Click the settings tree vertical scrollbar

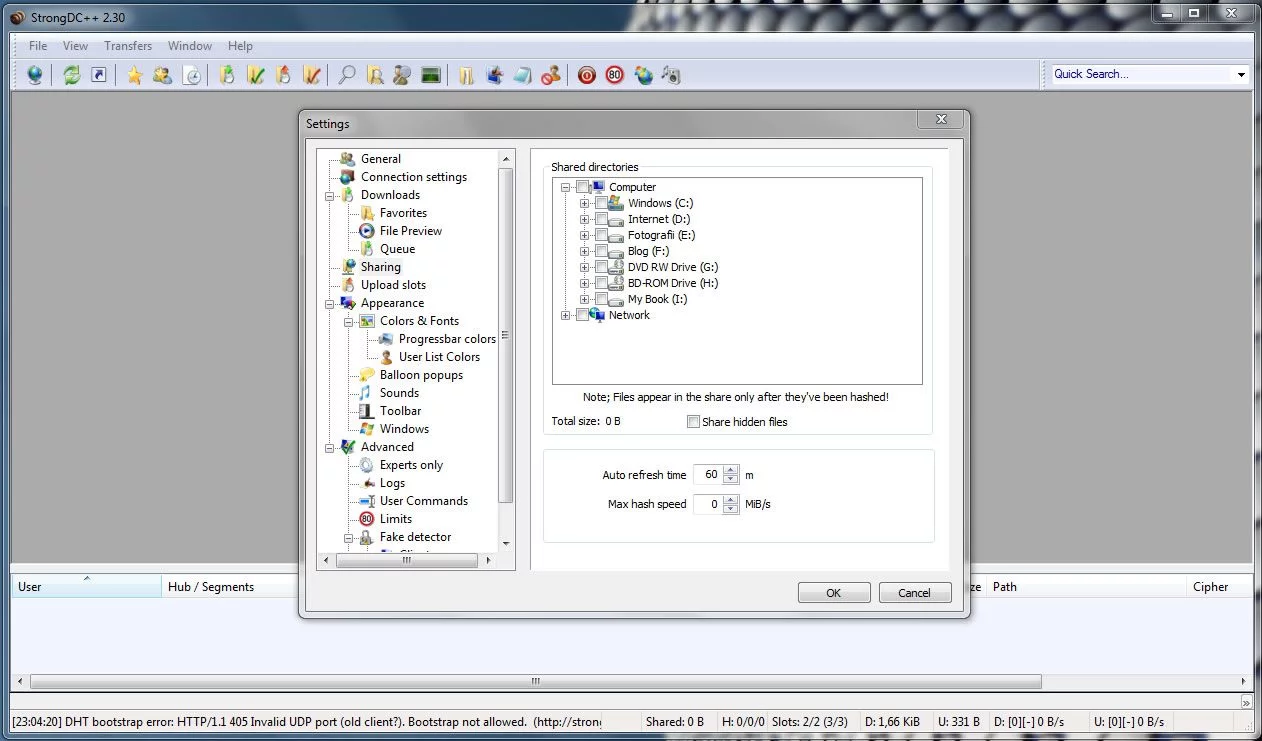(x=506, y=335)
